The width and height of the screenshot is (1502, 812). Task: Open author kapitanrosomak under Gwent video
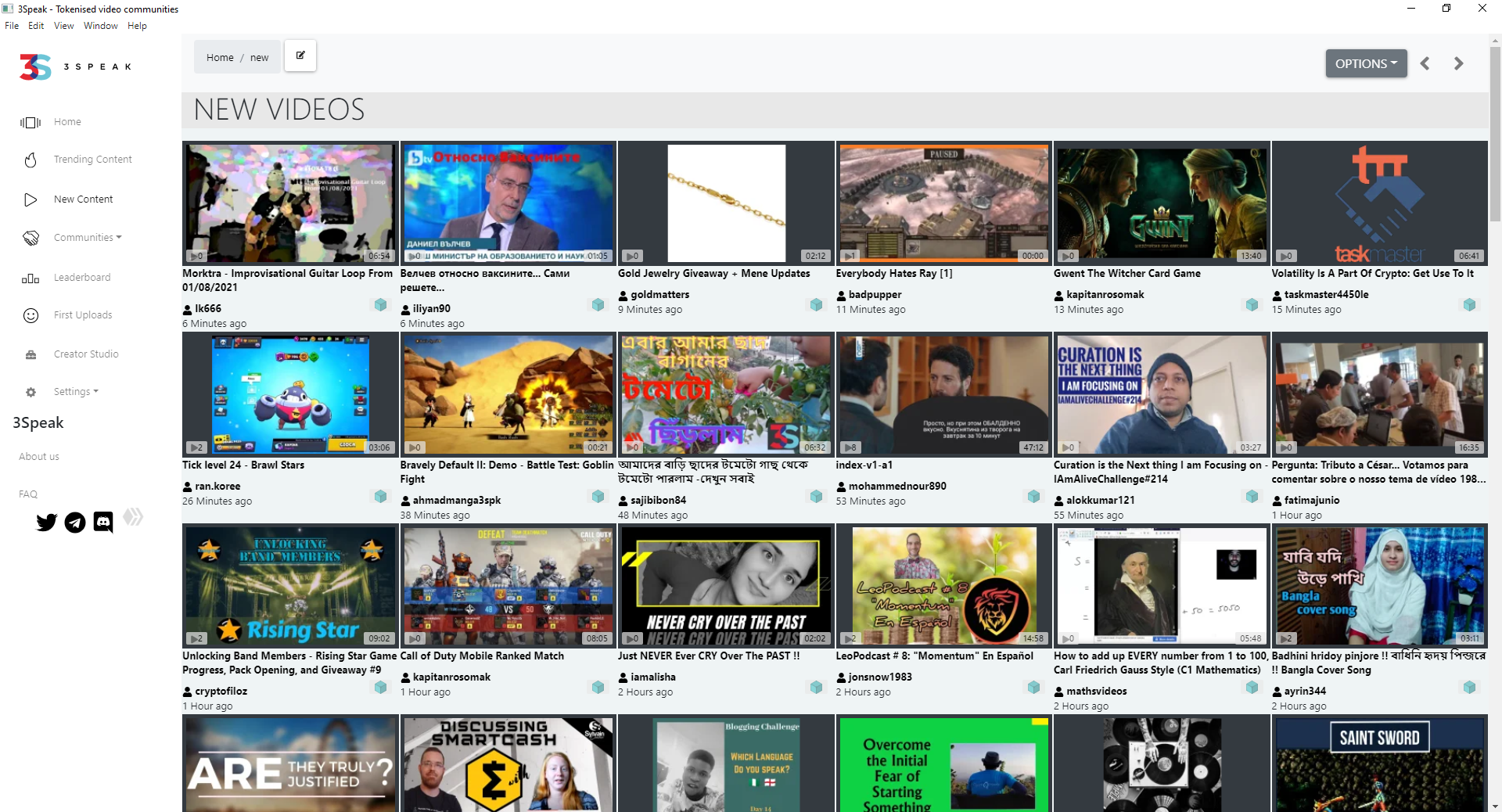coord(1105,295)
